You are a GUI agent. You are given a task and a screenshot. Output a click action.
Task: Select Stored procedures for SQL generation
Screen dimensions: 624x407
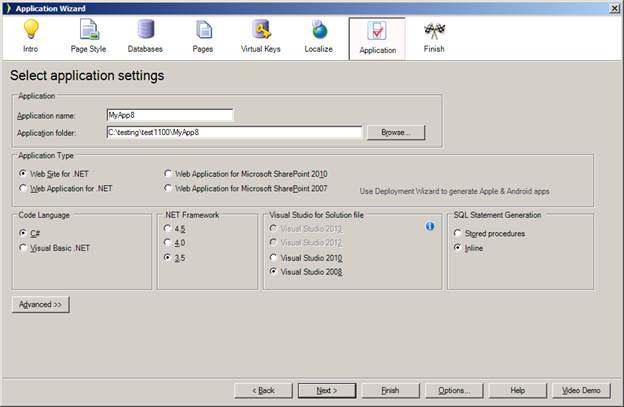coord(457,233)
